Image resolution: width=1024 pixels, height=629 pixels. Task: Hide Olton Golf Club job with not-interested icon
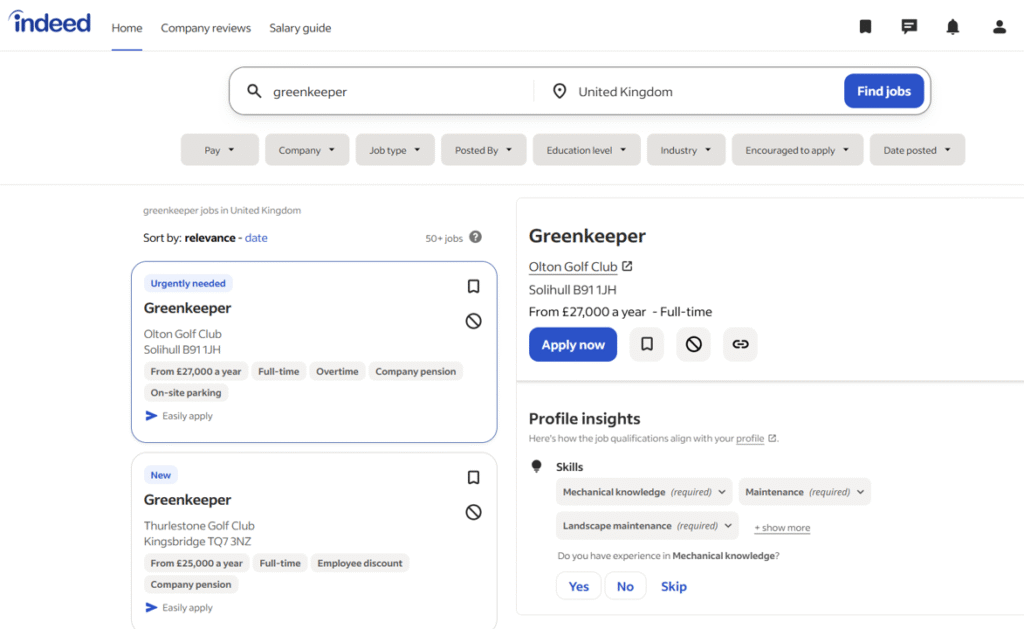click(474, 321)
